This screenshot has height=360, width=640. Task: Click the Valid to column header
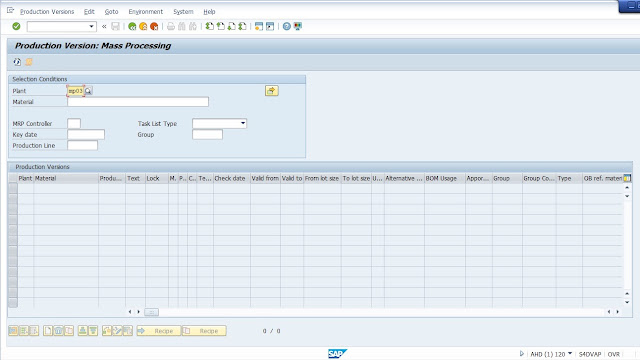292,178
